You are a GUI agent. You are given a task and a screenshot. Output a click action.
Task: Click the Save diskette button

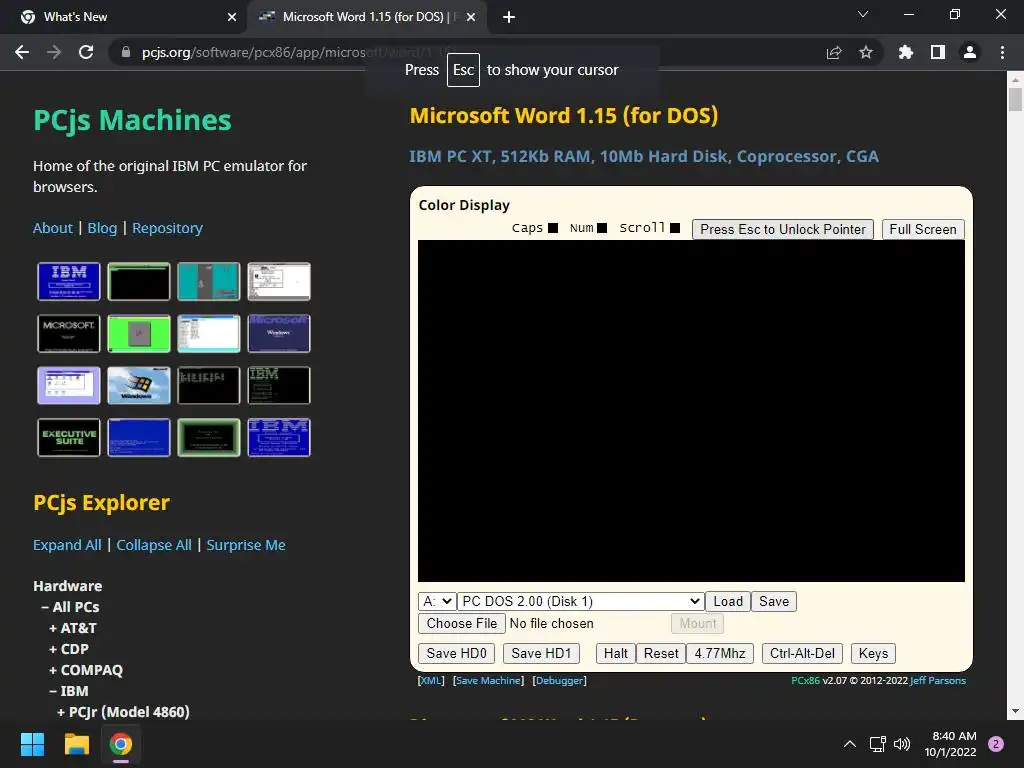point(774,601)
